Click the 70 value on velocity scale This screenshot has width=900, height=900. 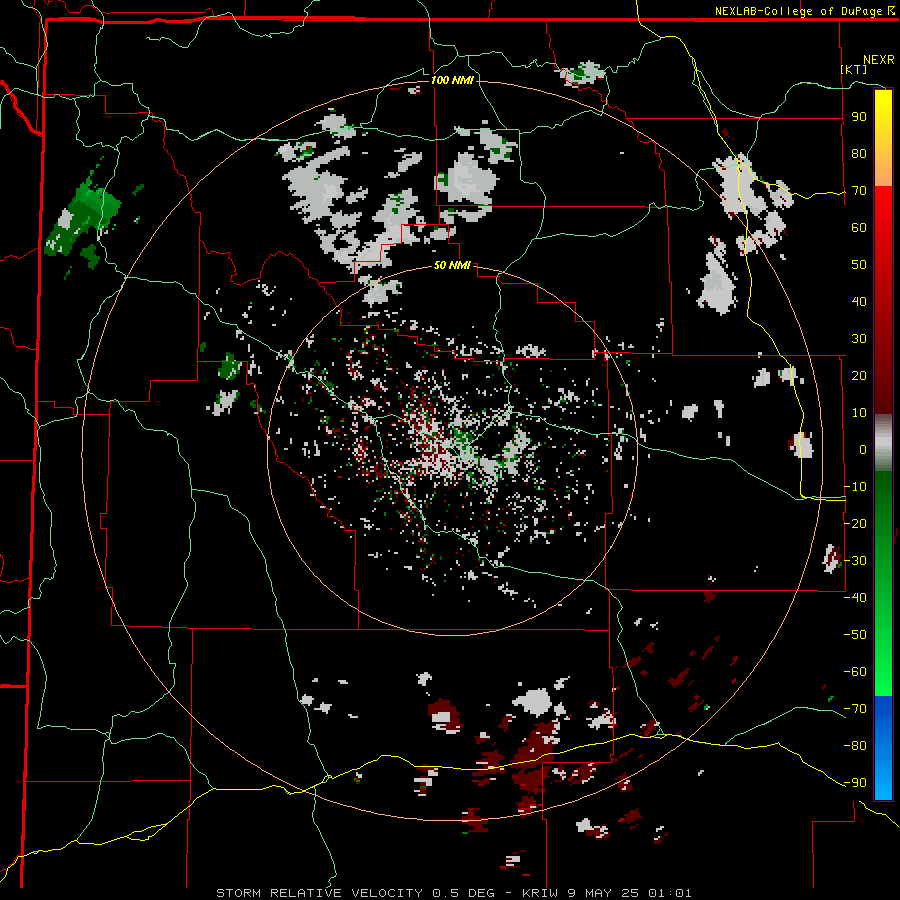[859, 191]
